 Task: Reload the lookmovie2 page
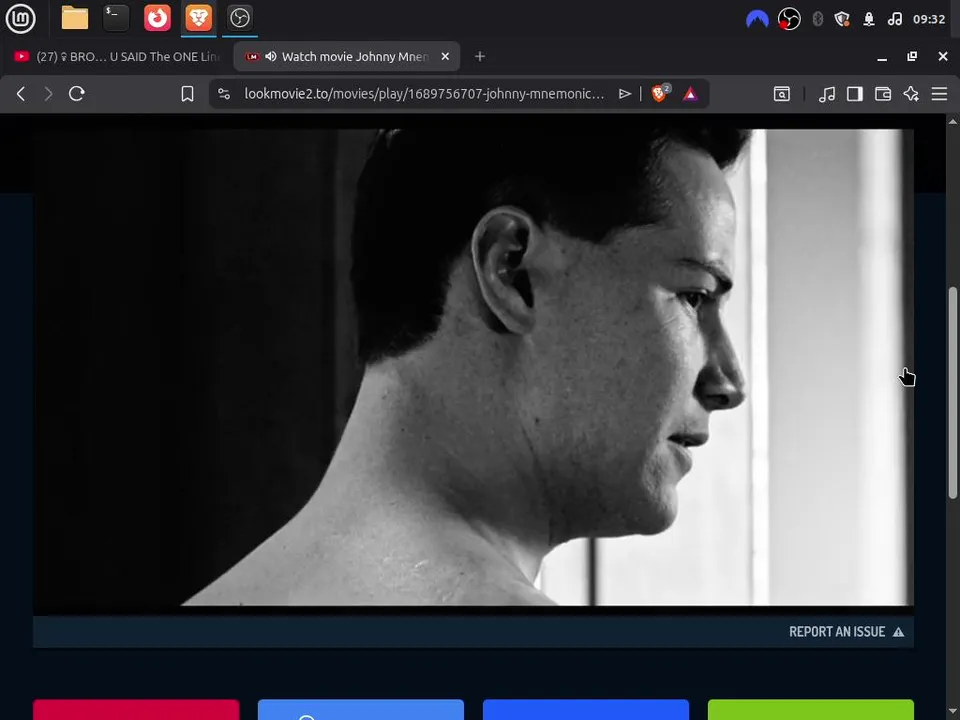coord(77,94)
